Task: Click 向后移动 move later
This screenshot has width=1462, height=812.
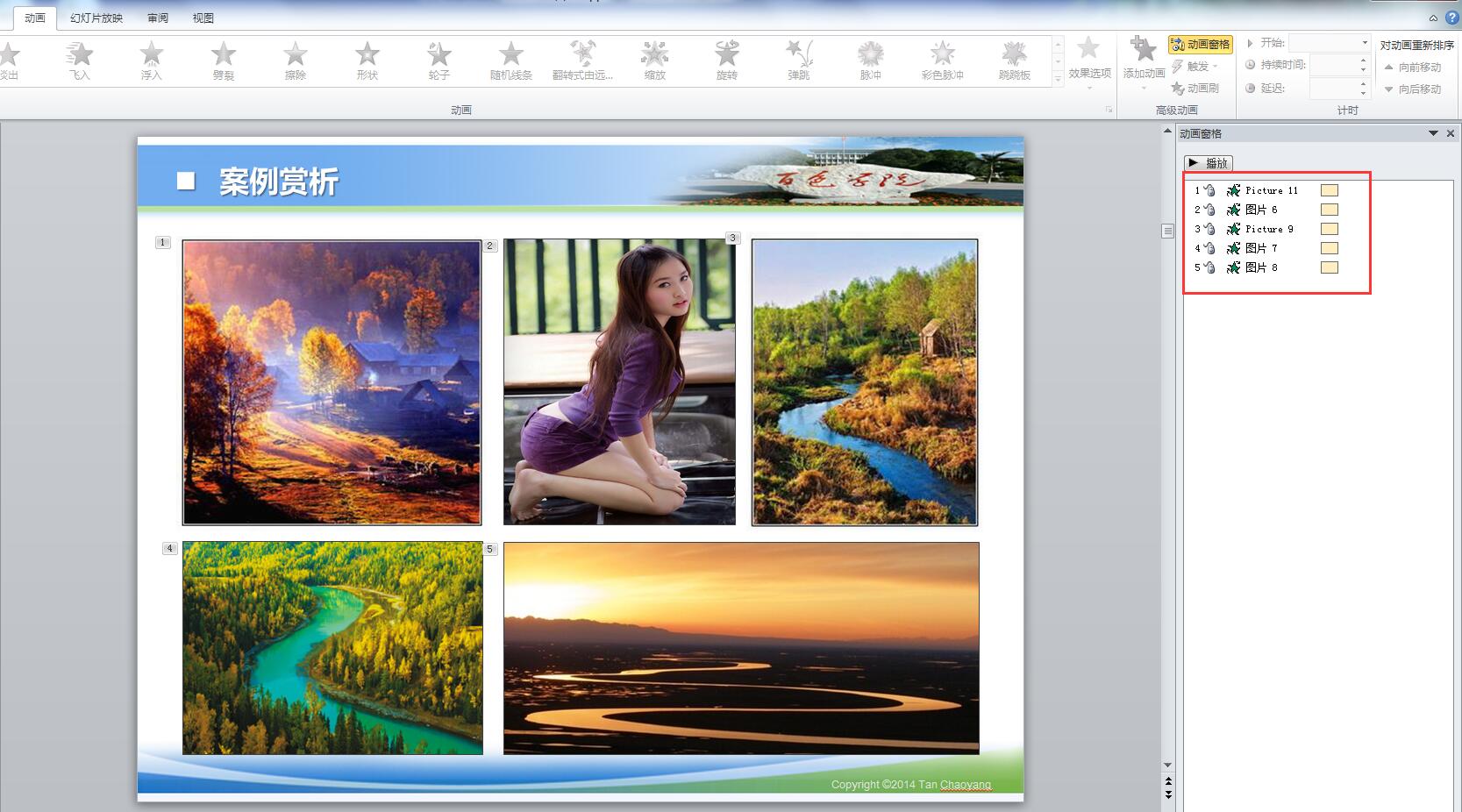Action: (1413, 89)
